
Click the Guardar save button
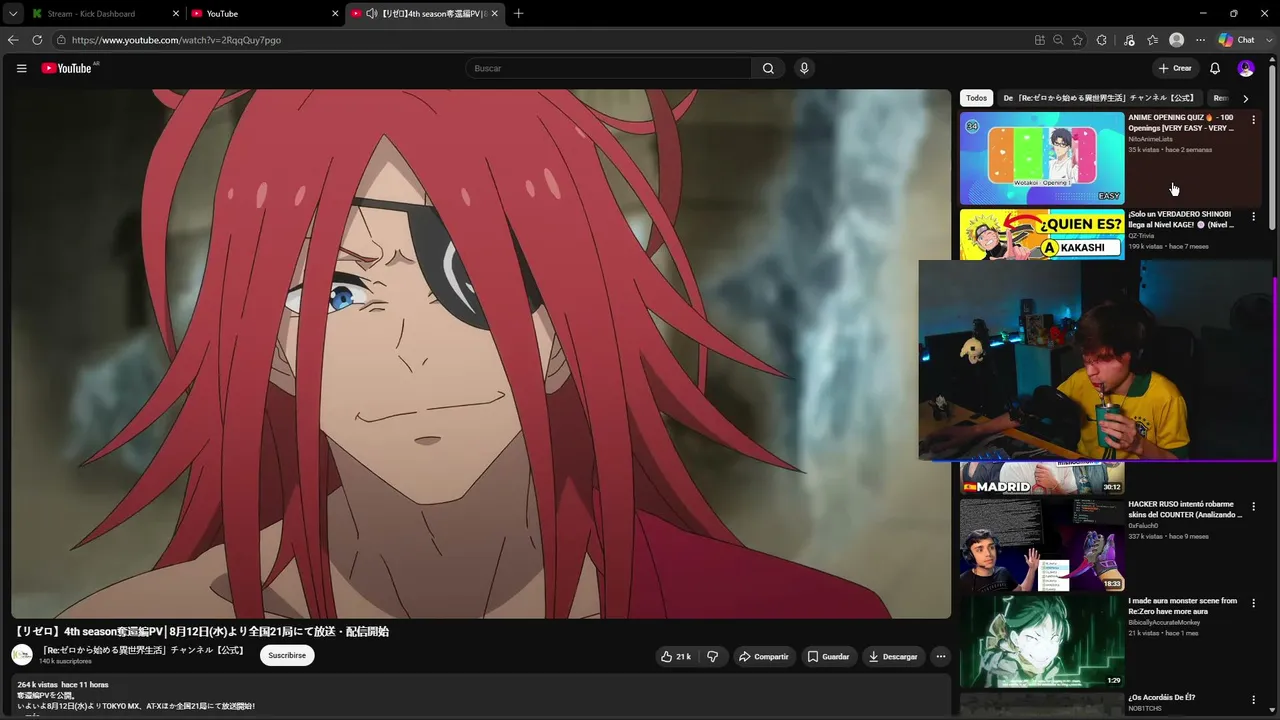[828, 656]
